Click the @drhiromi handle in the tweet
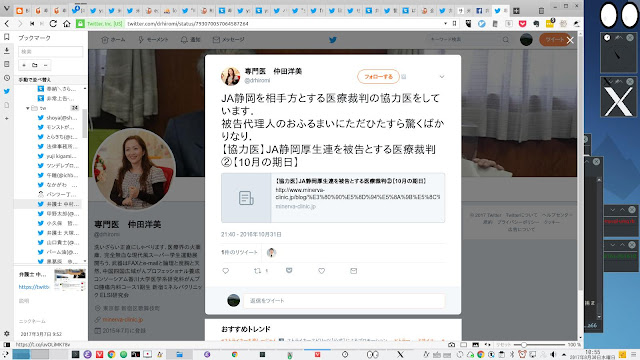Viewport: 640px width, 360px height. pos(257,80)
